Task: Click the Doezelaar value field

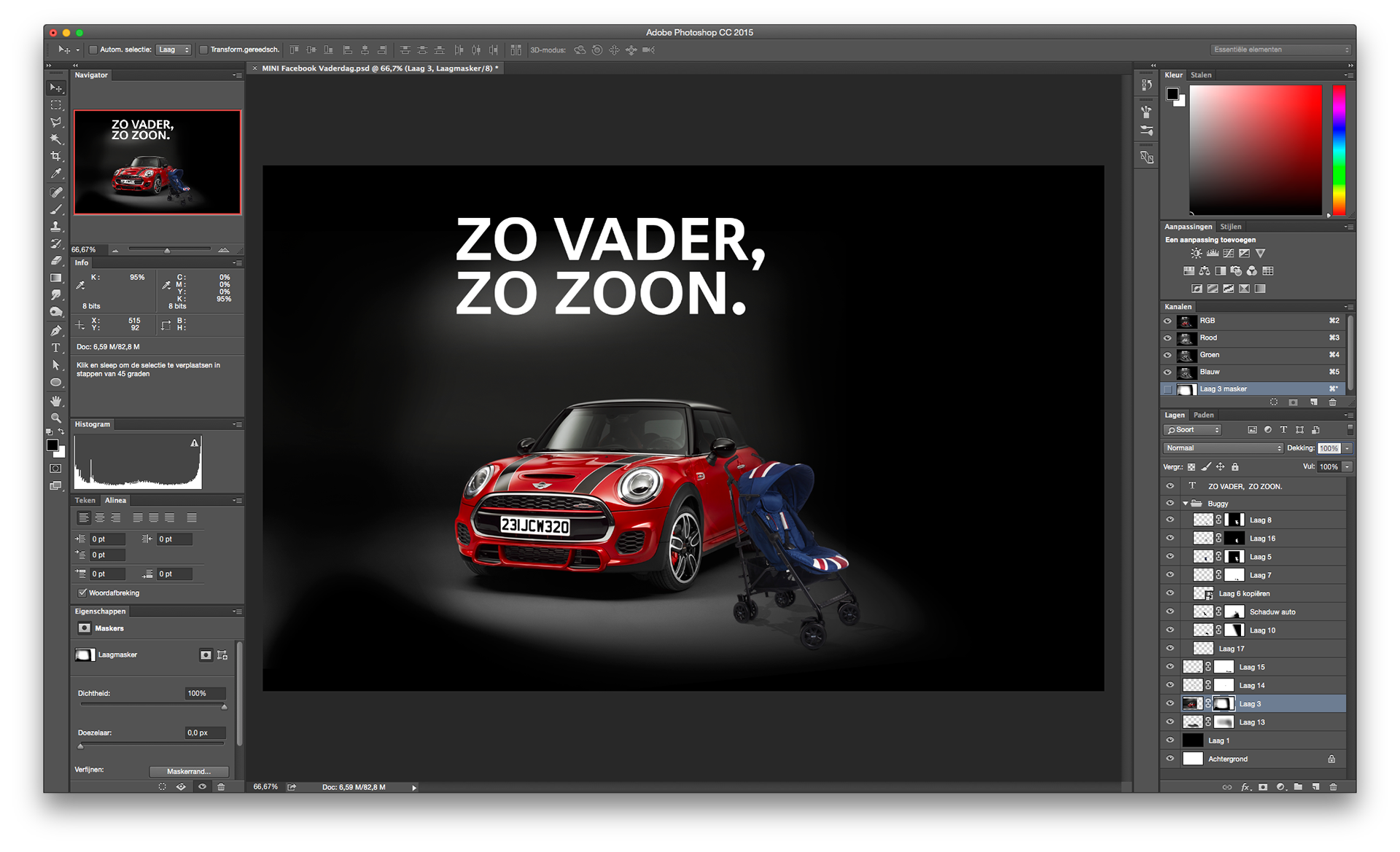Action: pyautogui.click(x=204, y=732)
